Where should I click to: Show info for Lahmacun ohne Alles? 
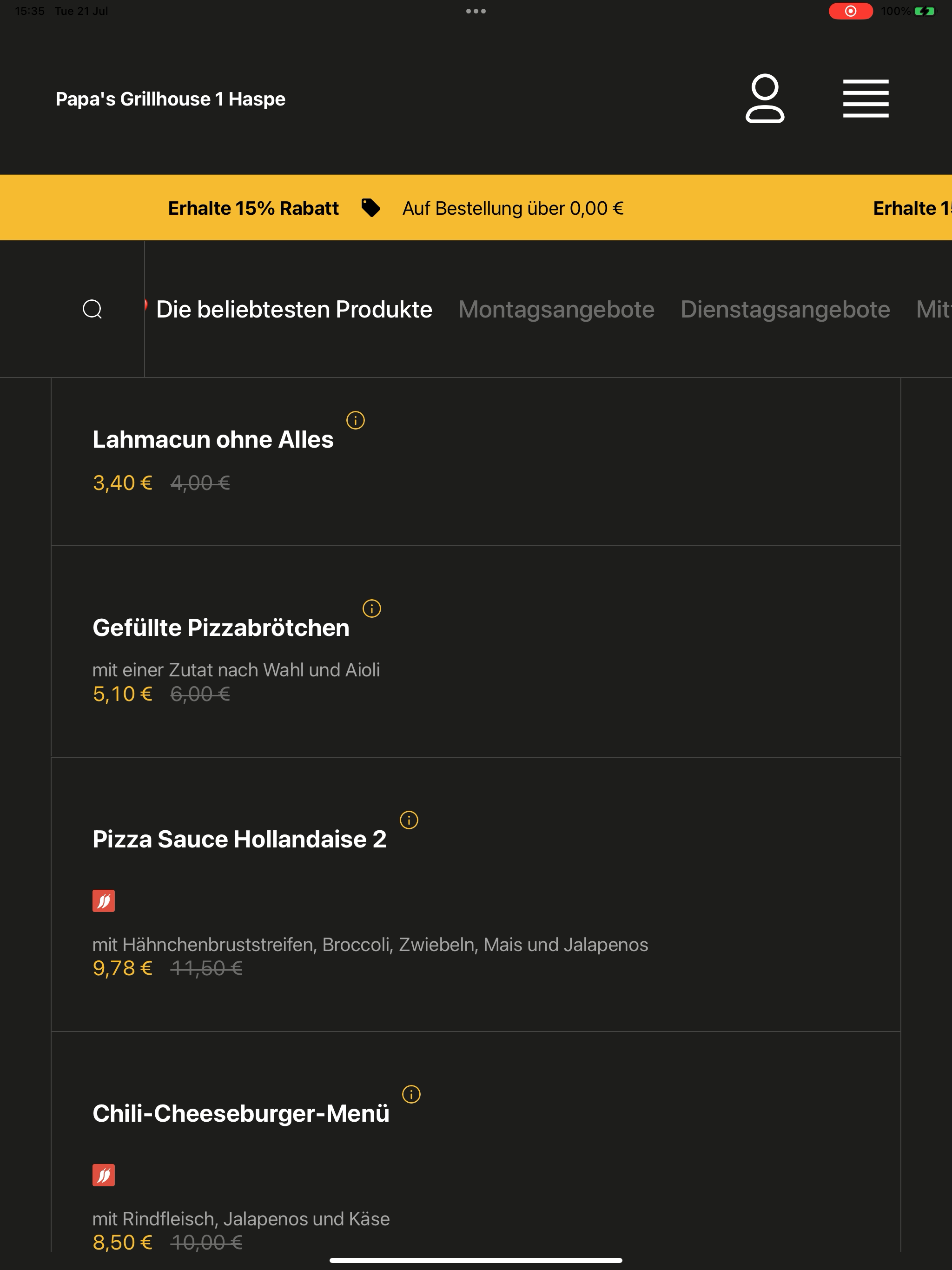[356, 420]
